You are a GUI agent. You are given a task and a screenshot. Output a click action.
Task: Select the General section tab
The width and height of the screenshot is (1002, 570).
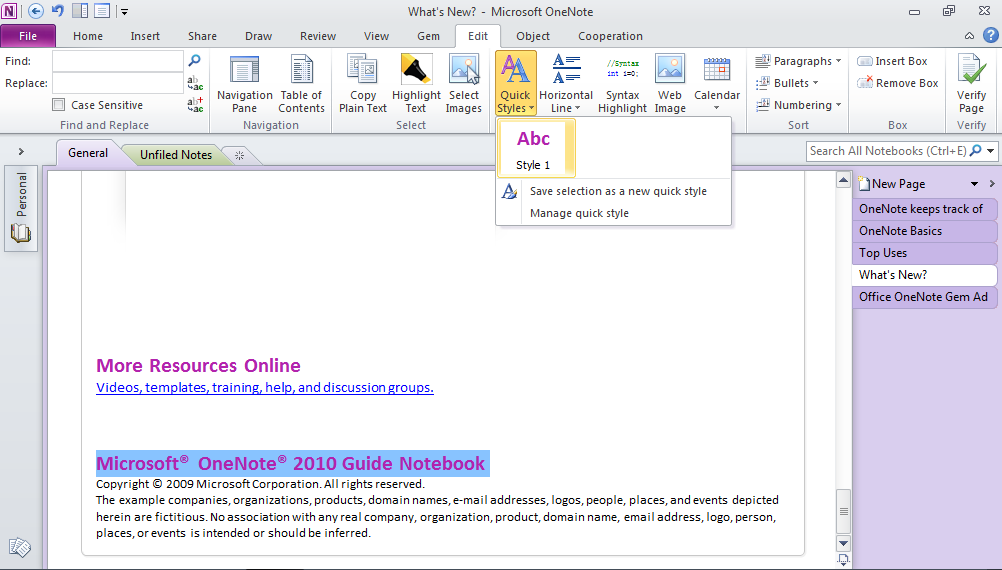pos(88,153)
